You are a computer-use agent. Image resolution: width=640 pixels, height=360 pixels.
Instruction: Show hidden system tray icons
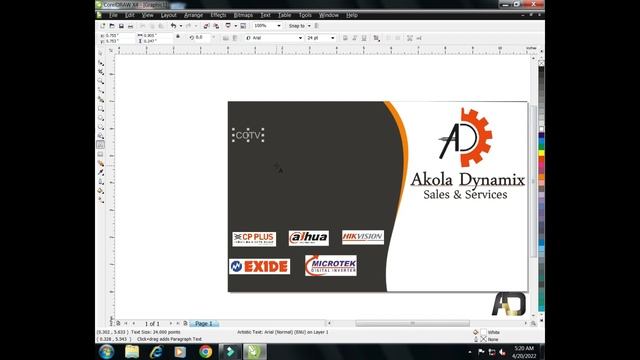[x=470, y=352]
